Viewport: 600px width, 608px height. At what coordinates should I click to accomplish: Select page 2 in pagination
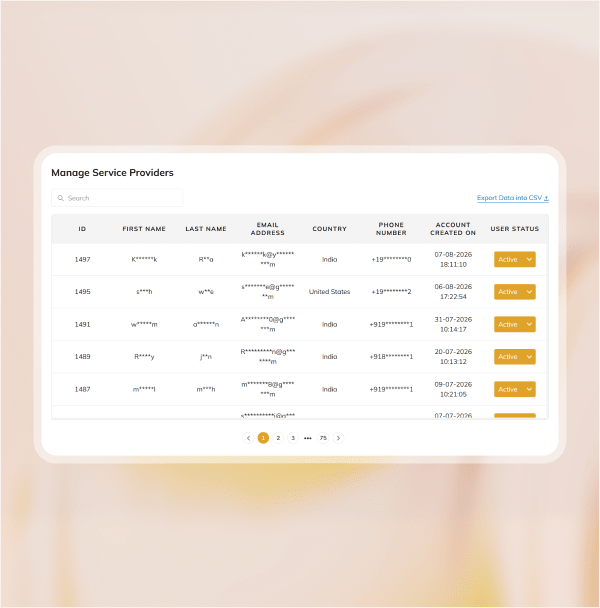[278, 438]
